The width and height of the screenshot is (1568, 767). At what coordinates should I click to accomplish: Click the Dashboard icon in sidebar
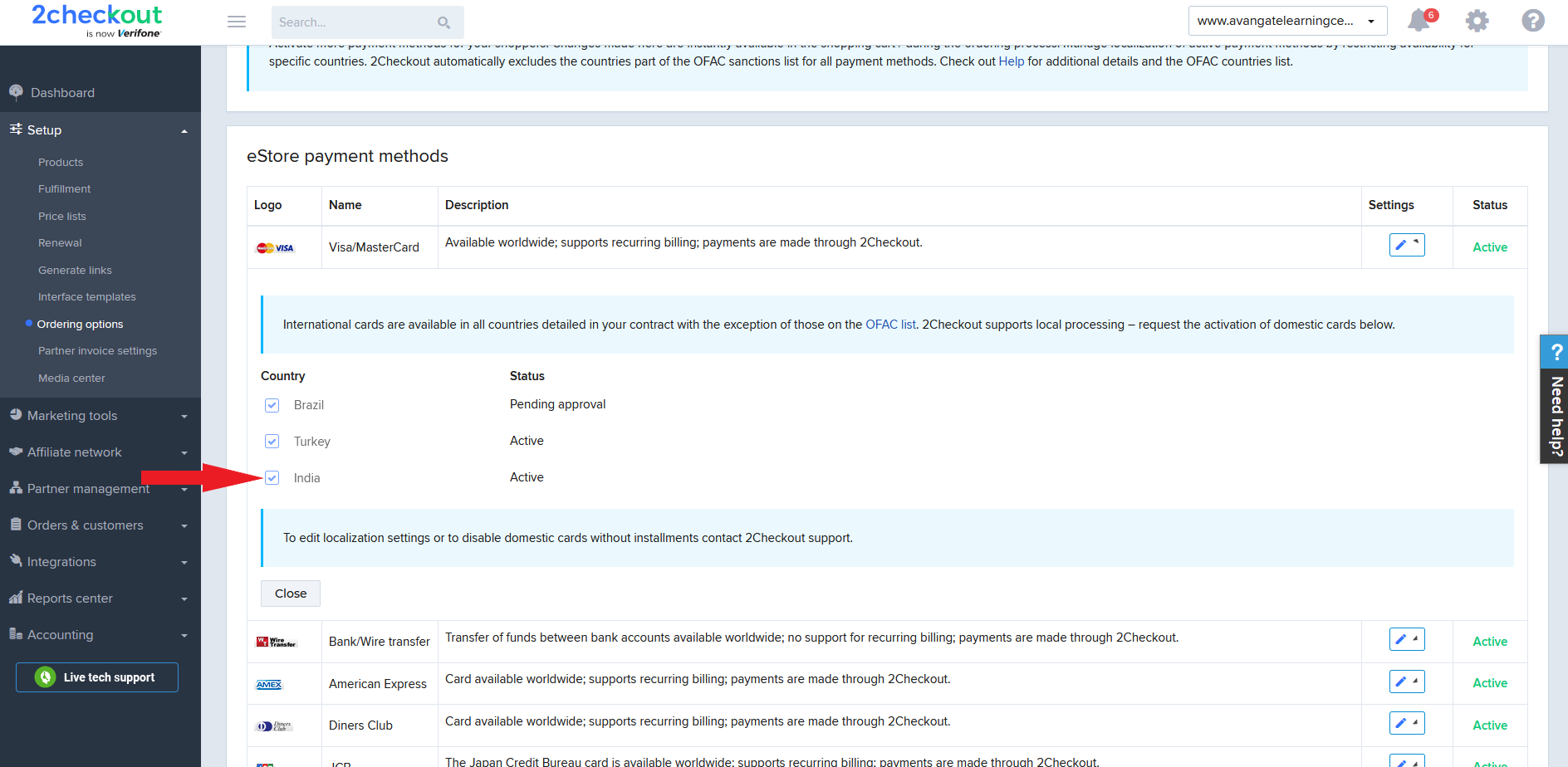tap(16, 92)
